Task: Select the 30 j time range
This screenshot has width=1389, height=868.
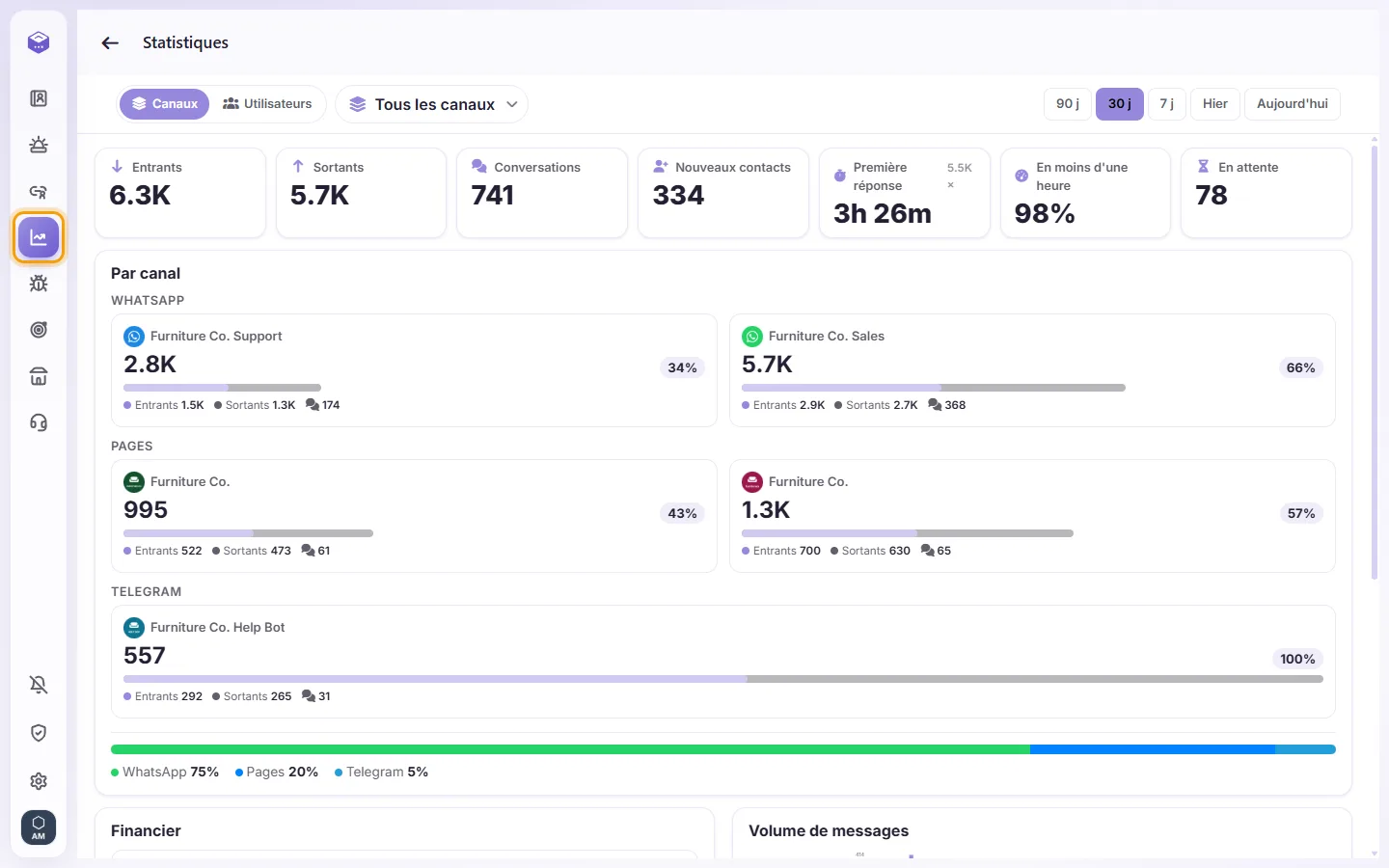Action: (1120, 104)
